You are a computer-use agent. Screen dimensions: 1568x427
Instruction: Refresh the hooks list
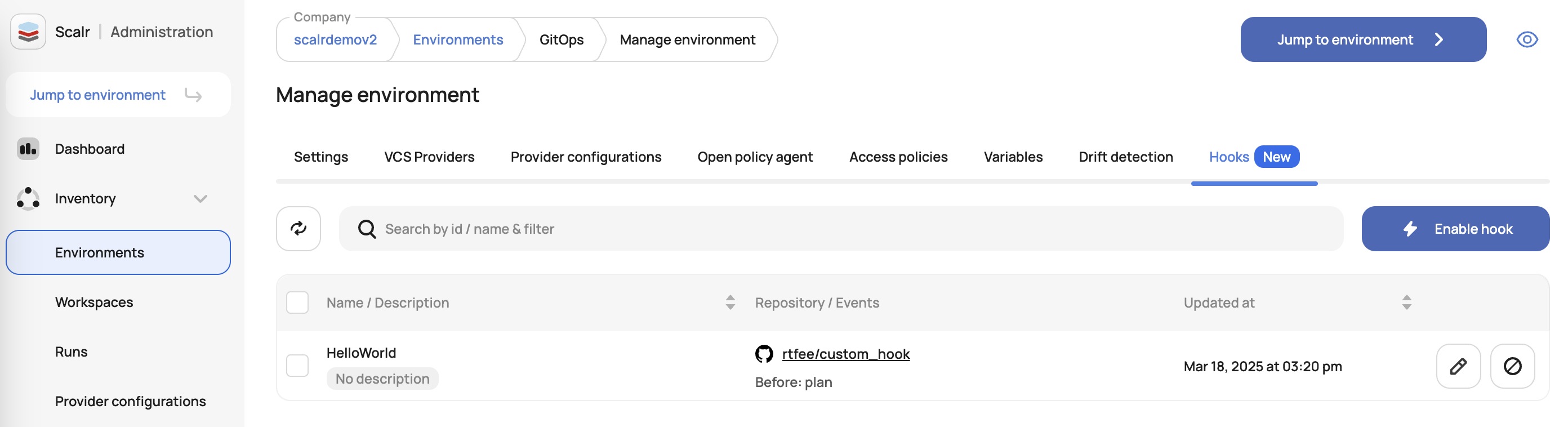coord(299,228)
